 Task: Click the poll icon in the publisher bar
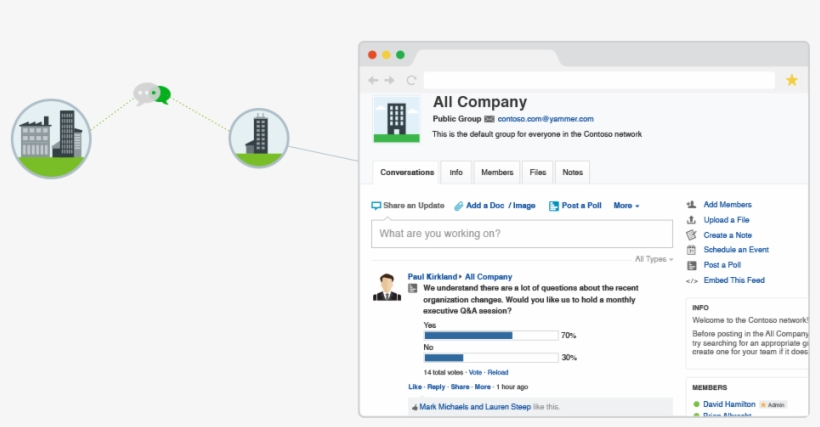pos(554,206)
